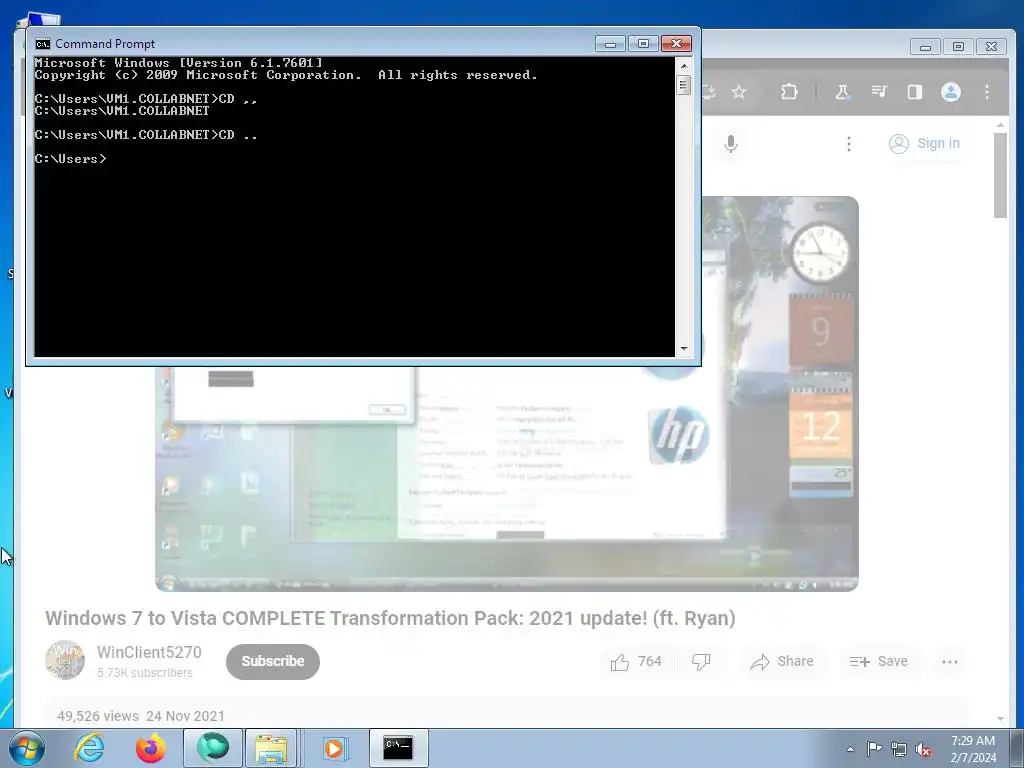This screenshot has height=768, width=1024.
Task: Open the browser three-dot menu
Action: point(987,92)
